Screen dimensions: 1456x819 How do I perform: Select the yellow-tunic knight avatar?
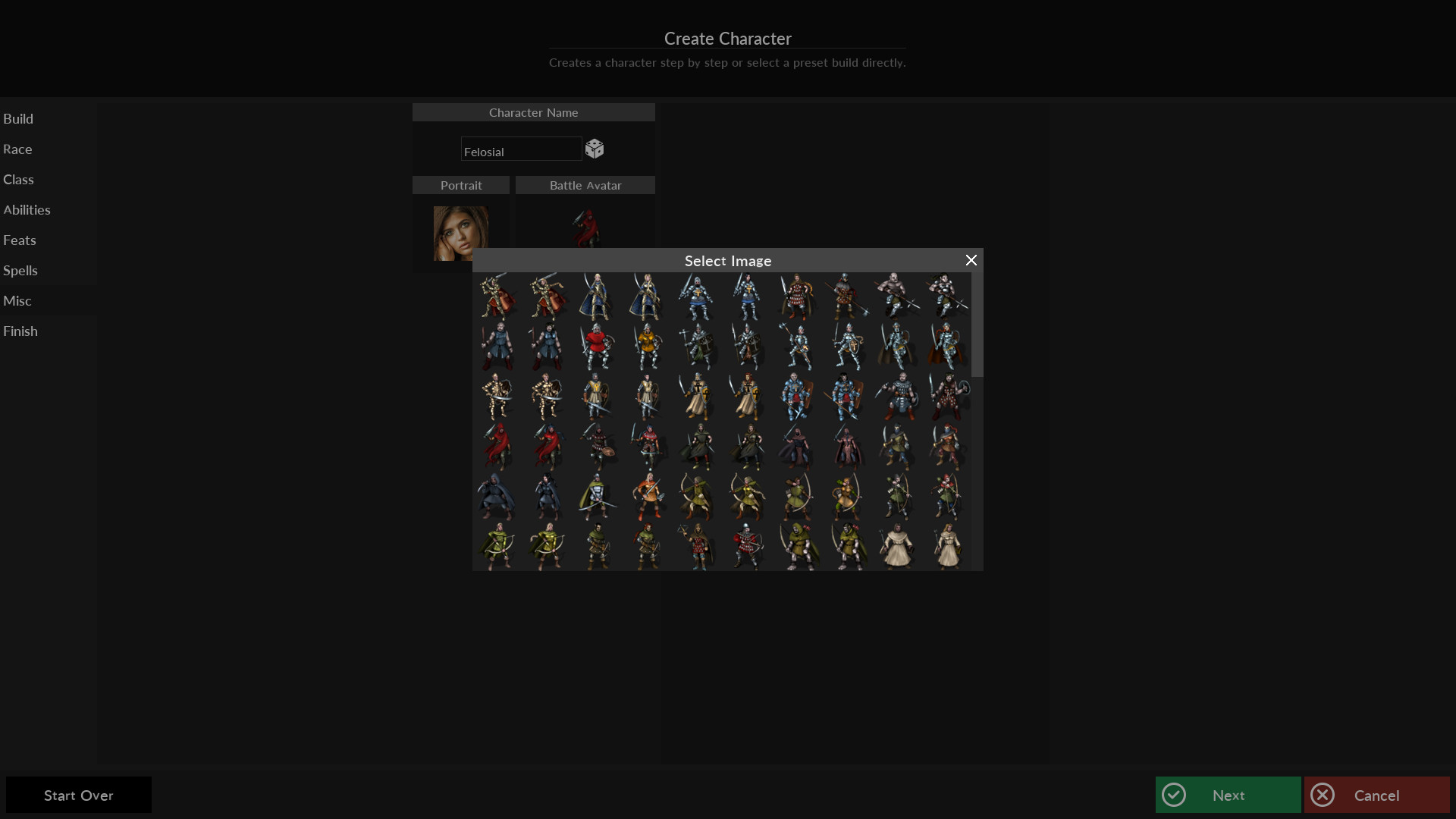(x=647, y=347)
